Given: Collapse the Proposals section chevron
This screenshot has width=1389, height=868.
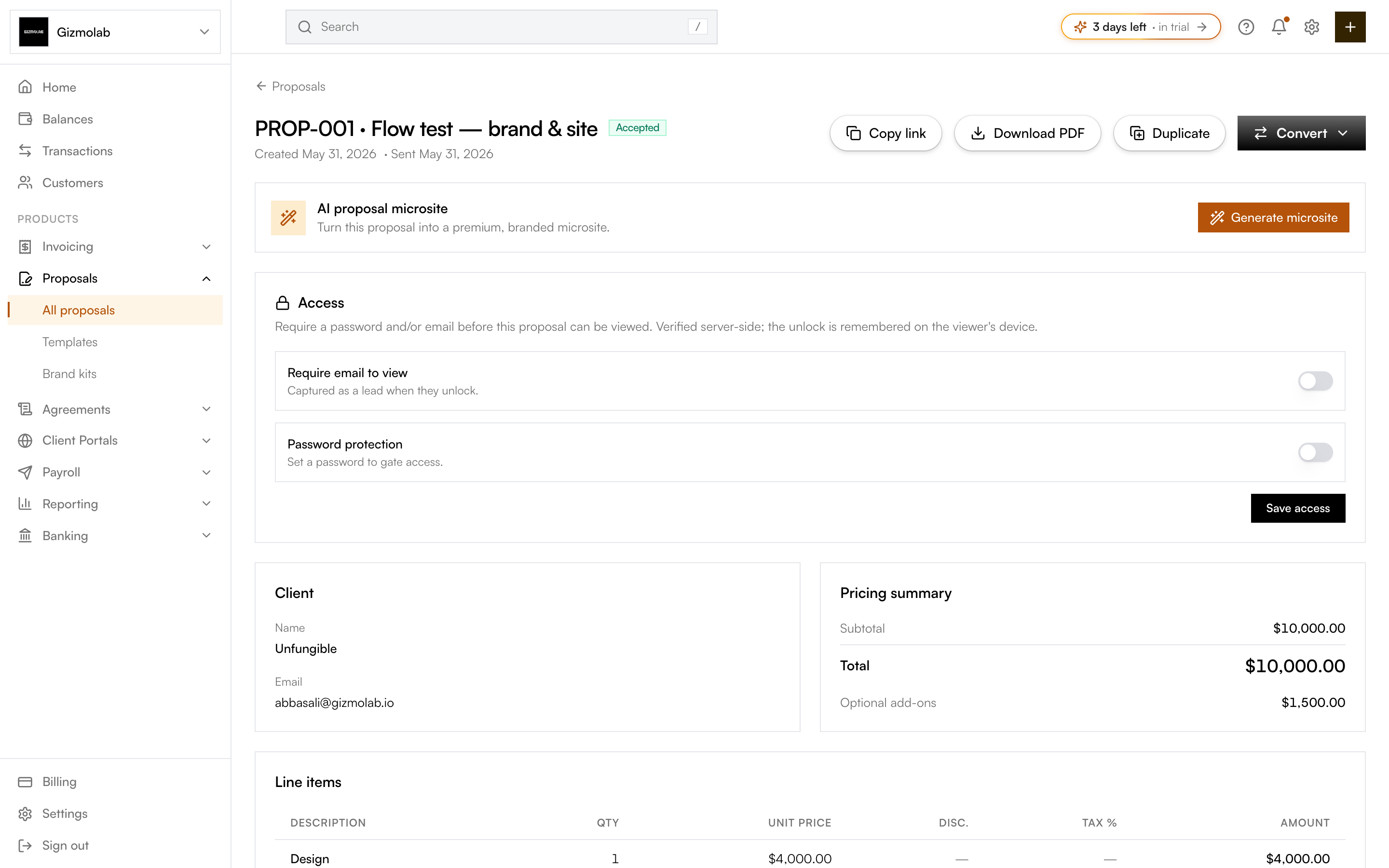Looking at the screenshot, I should pyautogui.click(x=206, y=278).
